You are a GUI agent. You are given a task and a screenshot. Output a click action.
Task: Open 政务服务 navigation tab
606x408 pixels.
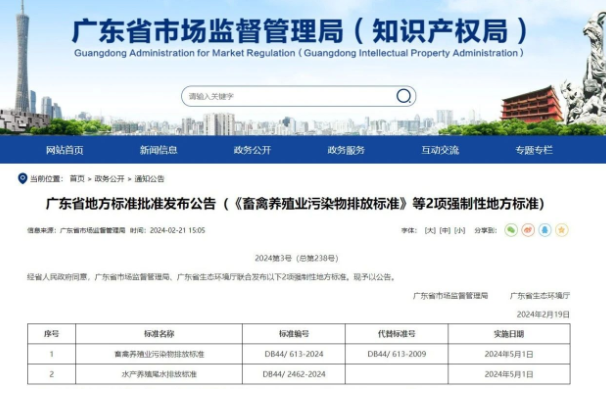[x=346, y=150]
